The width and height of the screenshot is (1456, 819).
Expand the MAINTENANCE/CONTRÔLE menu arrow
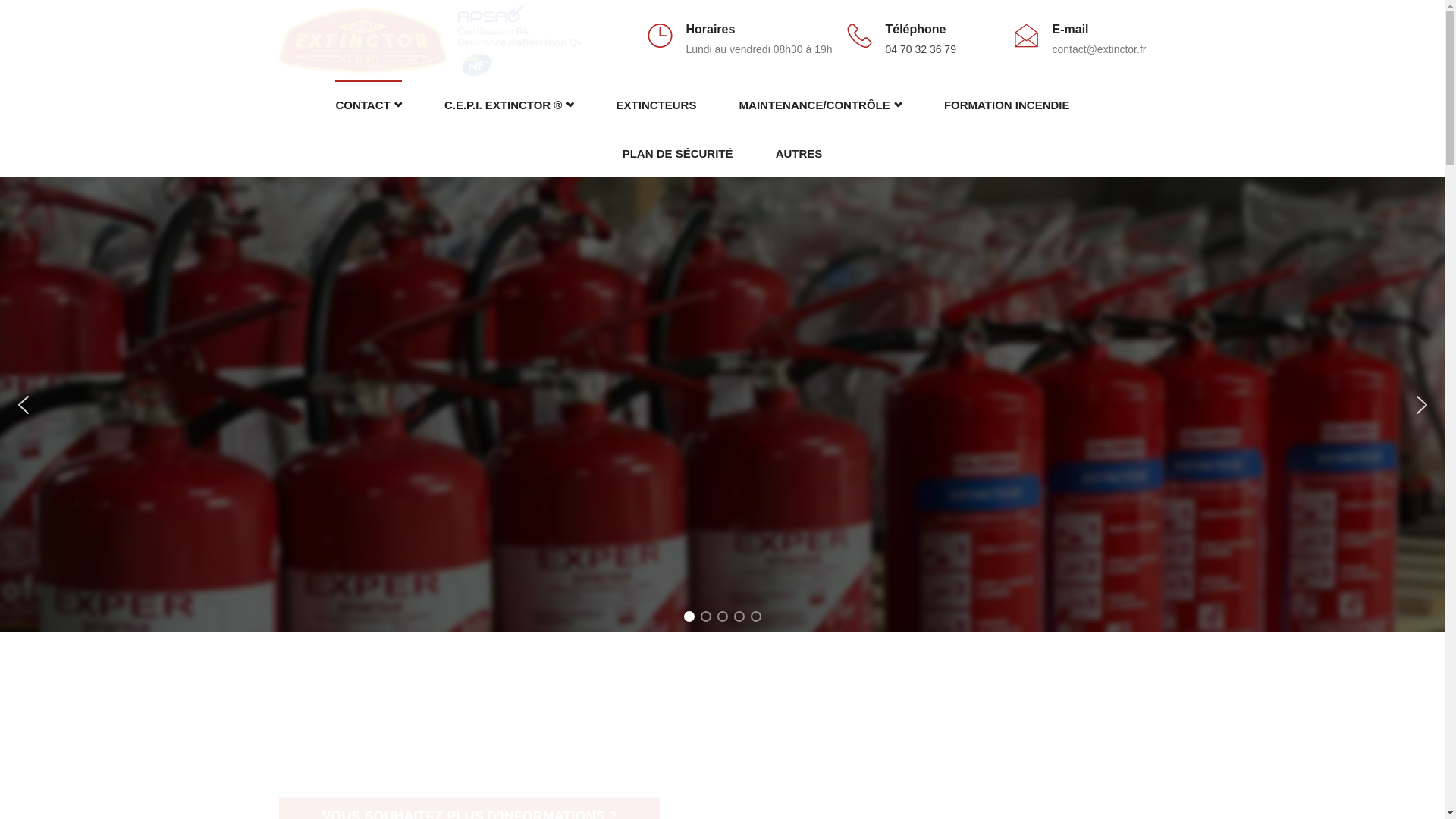[898, 105]
